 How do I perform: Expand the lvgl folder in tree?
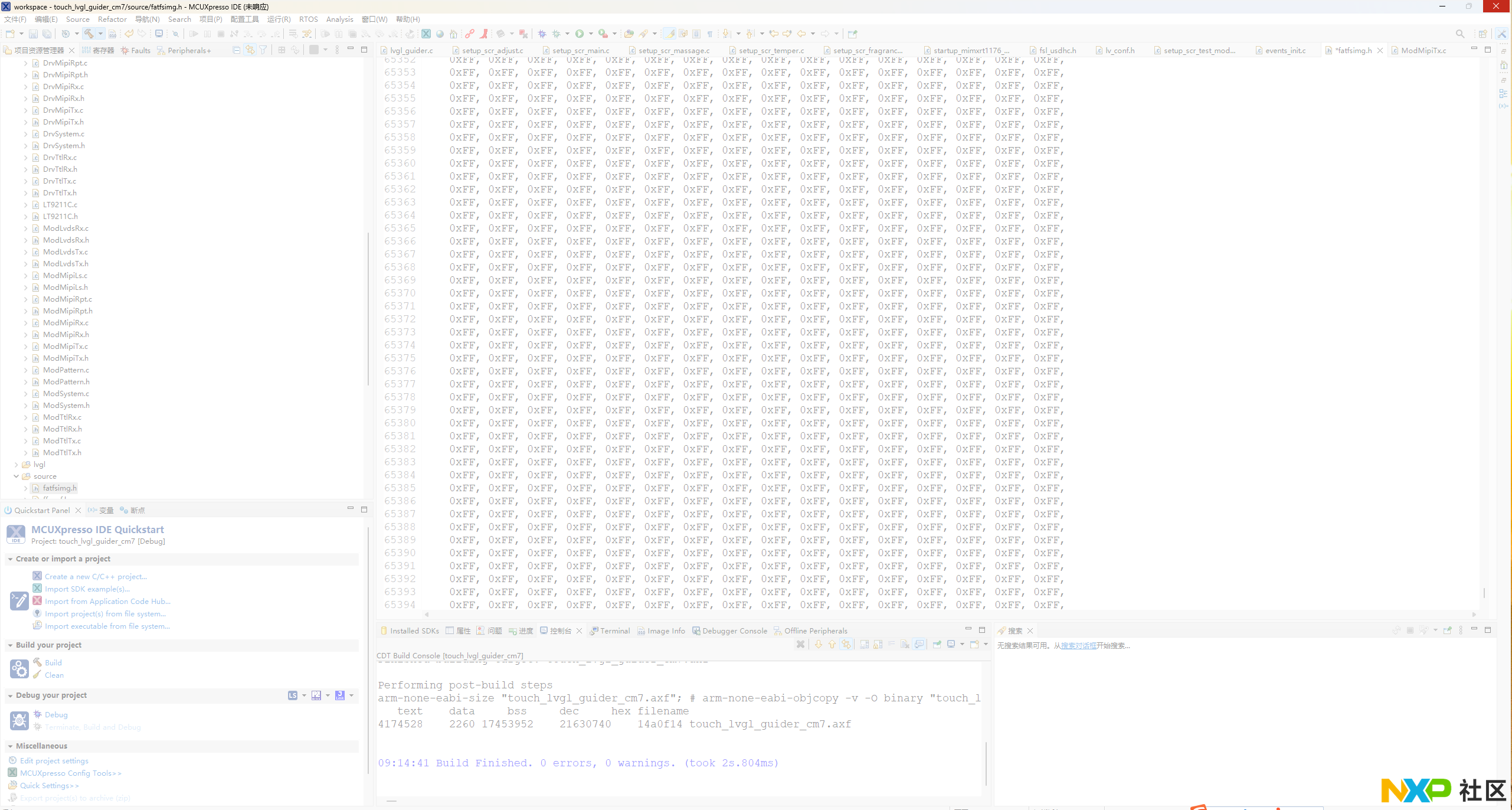pos(17,465)
